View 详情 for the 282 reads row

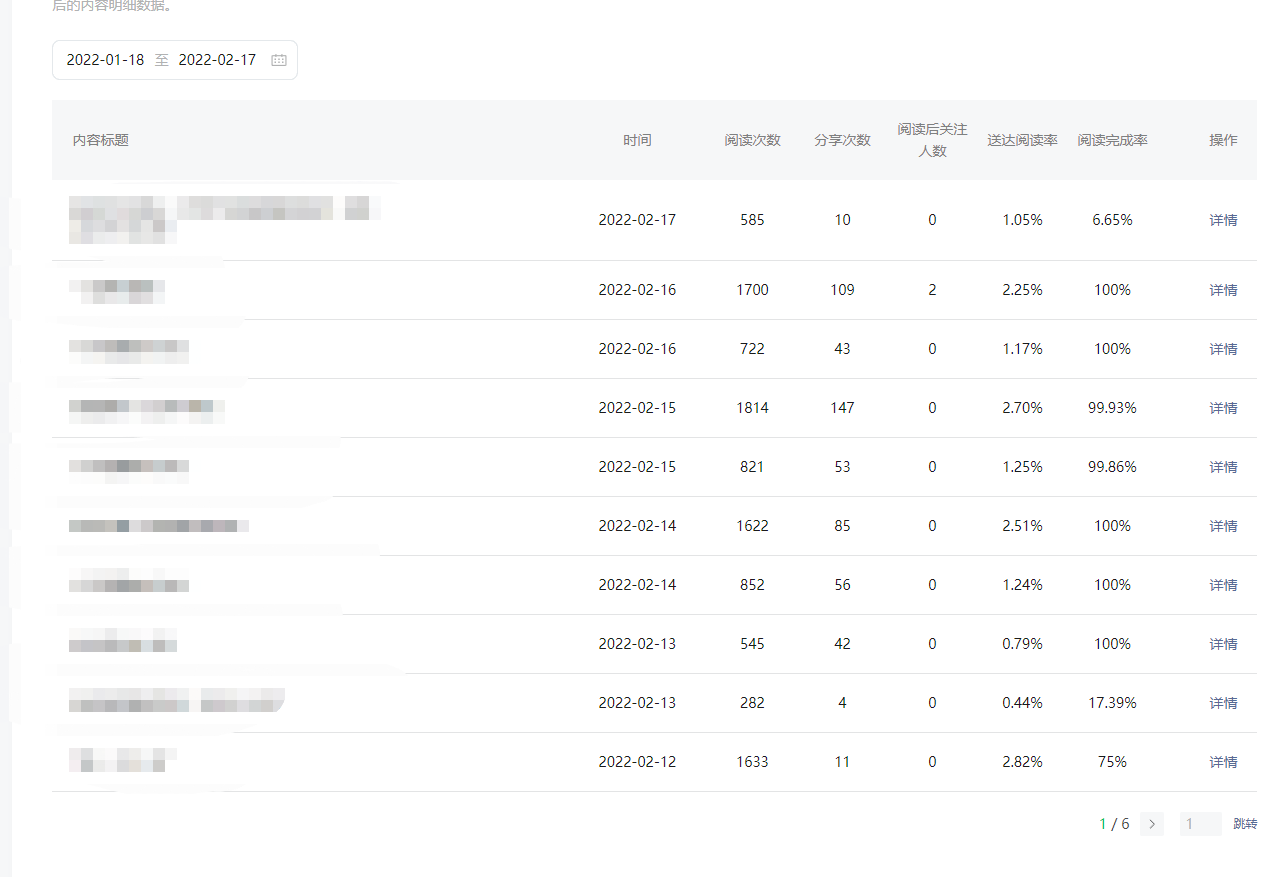click(1223, 703)
